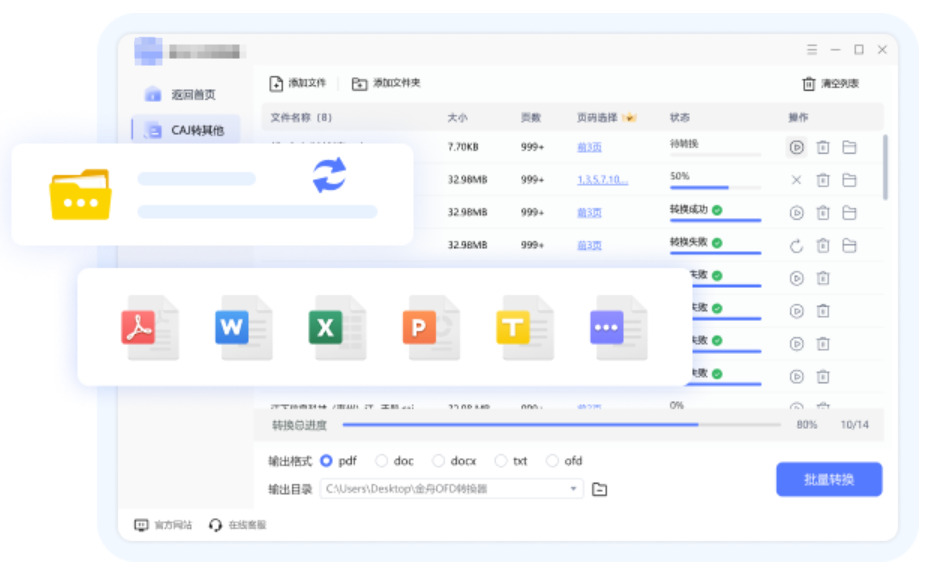Click the 在线客服 headset icon
This screenshot has width=941, height=570.
215,526
